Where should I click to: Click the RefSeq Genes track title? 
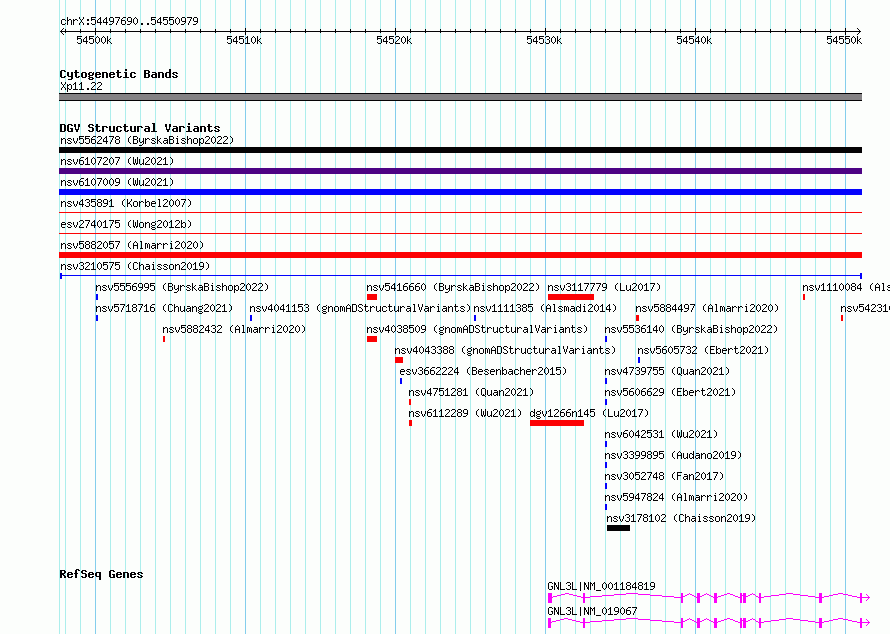[101, 574]
